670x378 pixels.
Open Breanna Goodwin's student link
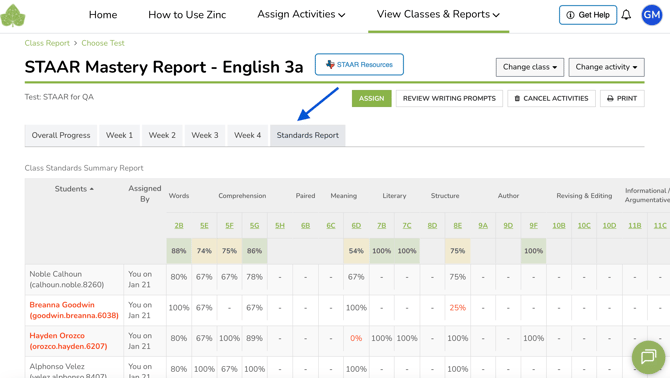pos(74,310)
